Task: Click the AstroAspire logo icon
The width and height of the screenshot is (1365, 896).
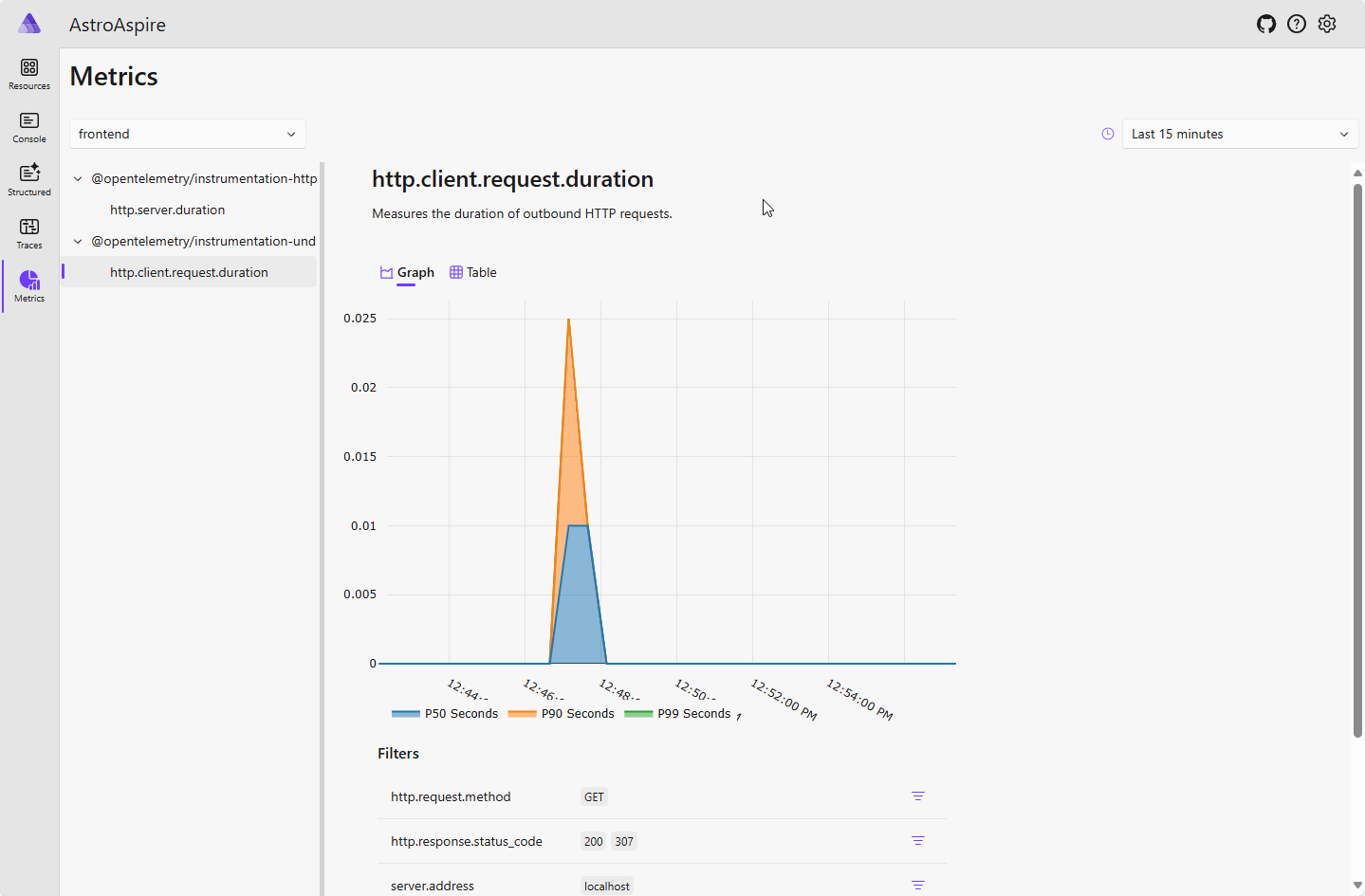Action: (x=30, y=24)
